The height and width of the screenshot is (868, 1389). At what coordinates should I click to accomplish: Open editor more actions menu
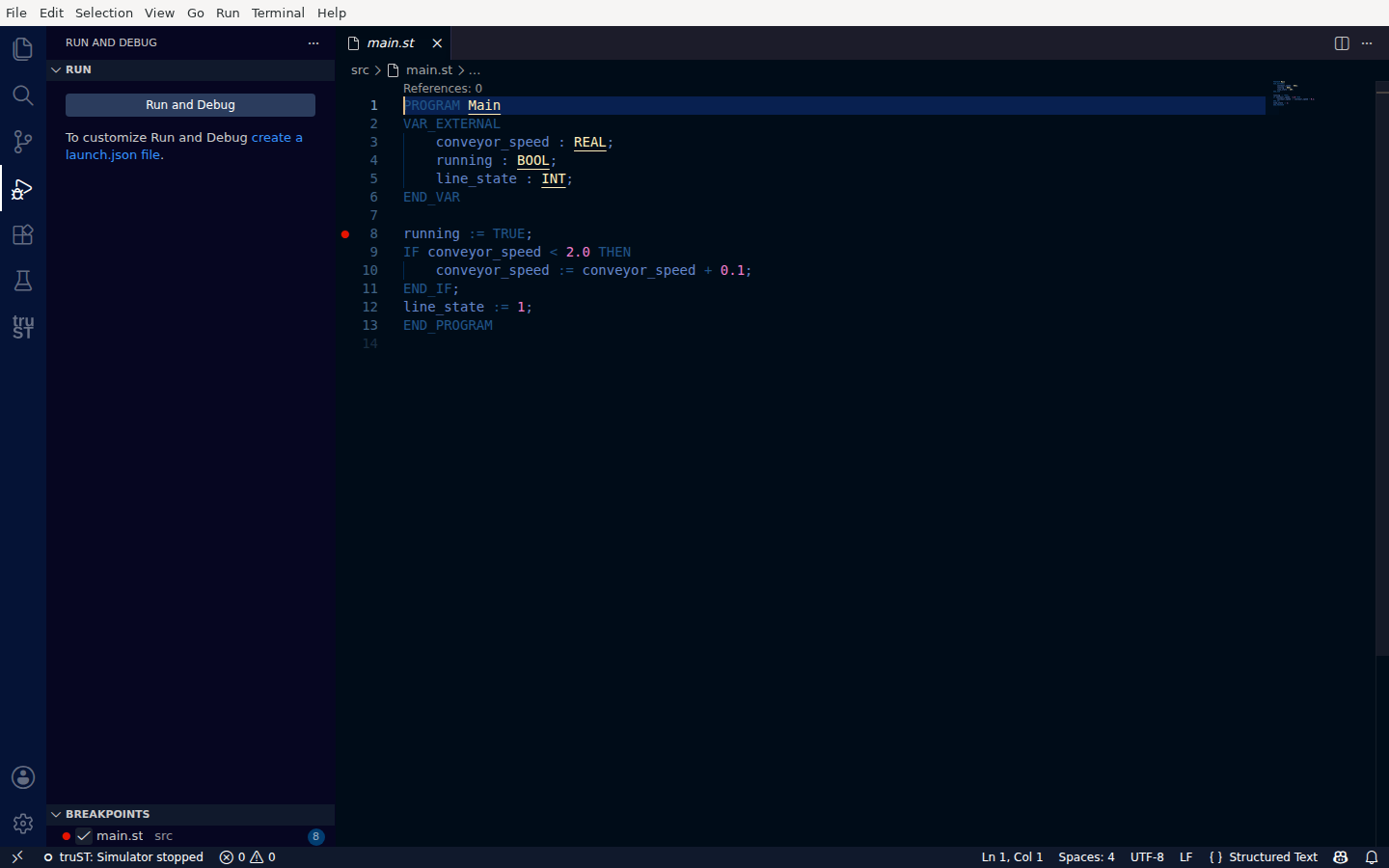point(1367,42)
